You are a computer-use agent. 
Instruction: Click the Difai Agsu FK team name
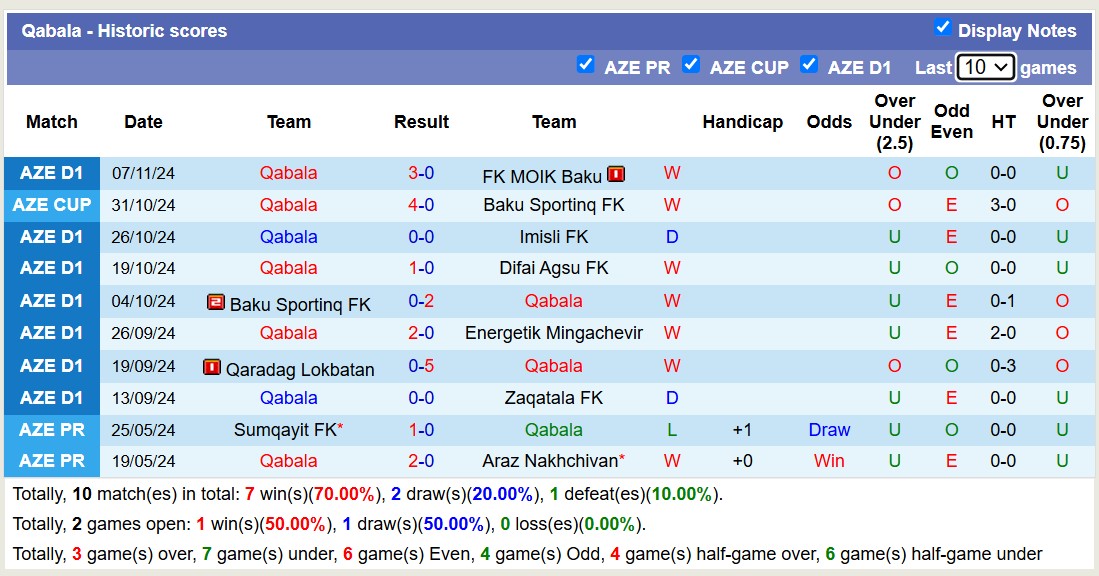[x=554, y=268]
